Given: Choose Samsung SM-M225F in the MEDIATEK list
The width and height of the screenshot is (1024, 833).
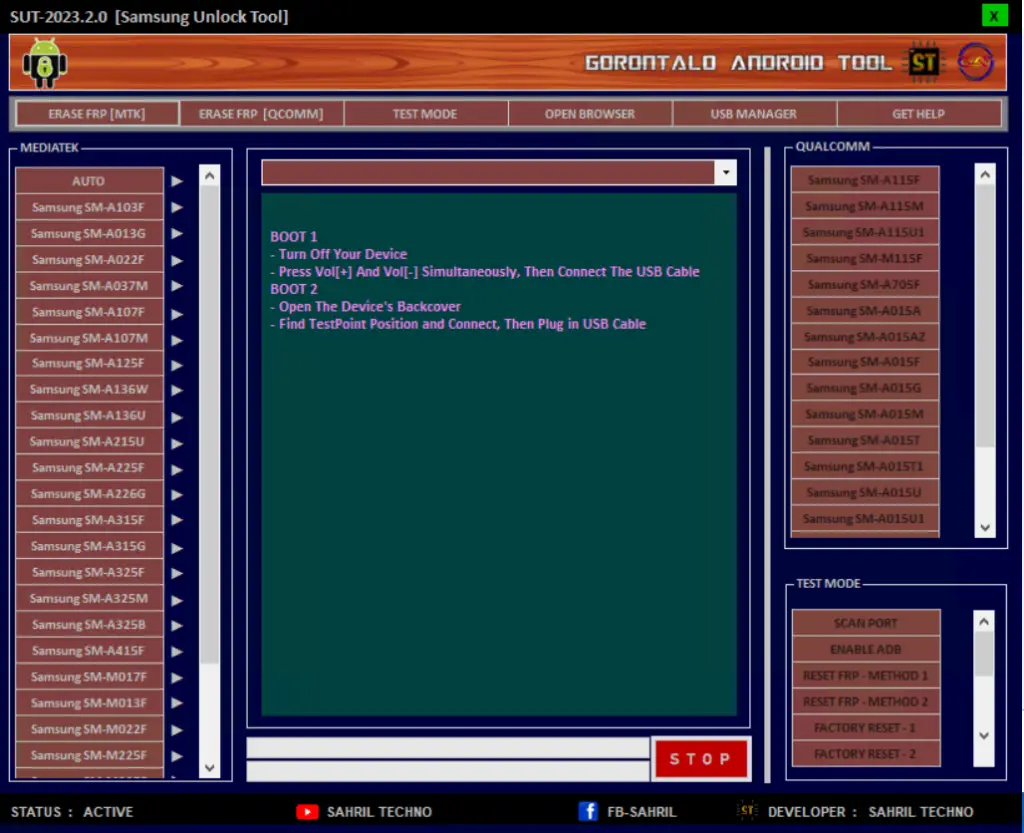Looking at the screenshot, I should tap(89, 755).
